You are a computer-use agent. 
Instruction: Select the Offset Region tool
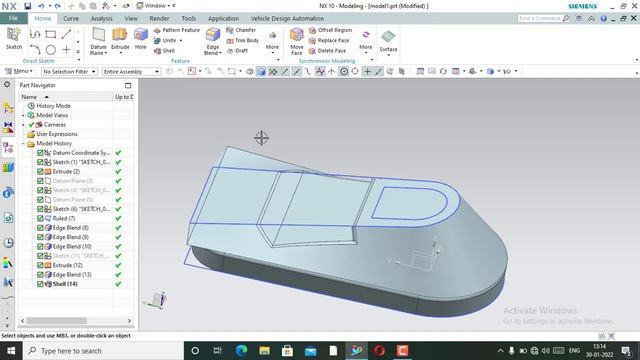(330, 30)
